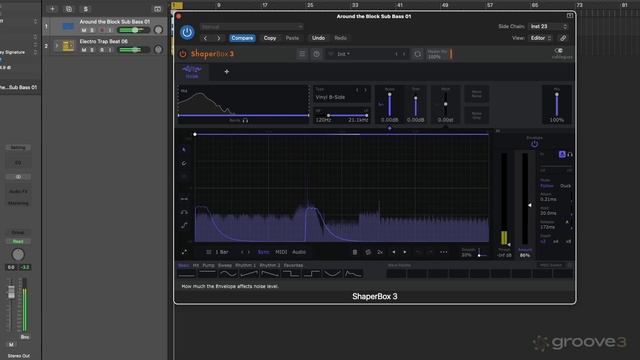Select MIDI trigger mode
The height and width of the screenshot is (360, 640).
click(281, 252)
